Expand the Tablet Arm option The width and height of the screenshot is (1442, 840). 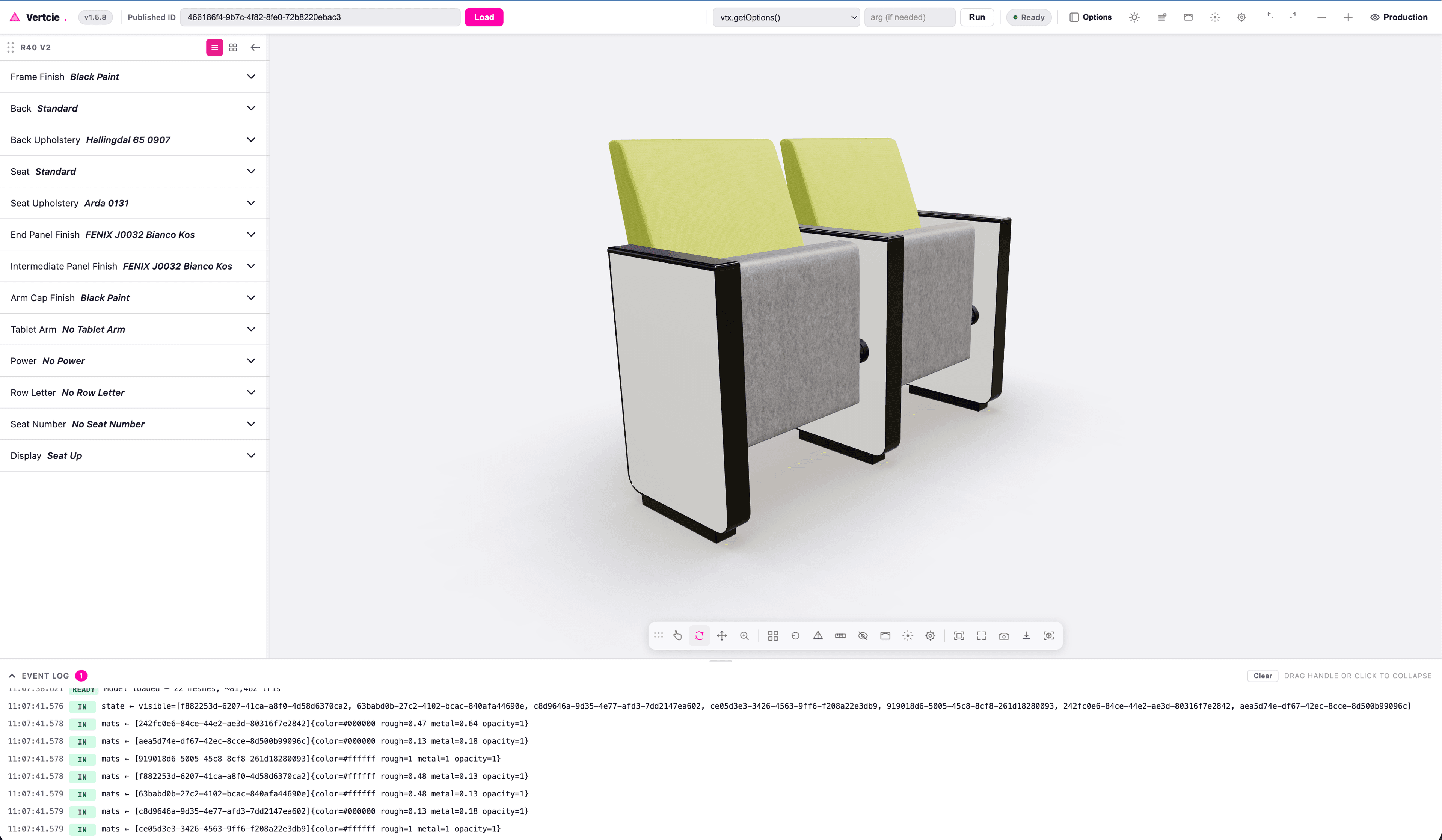tap(134, 329)
